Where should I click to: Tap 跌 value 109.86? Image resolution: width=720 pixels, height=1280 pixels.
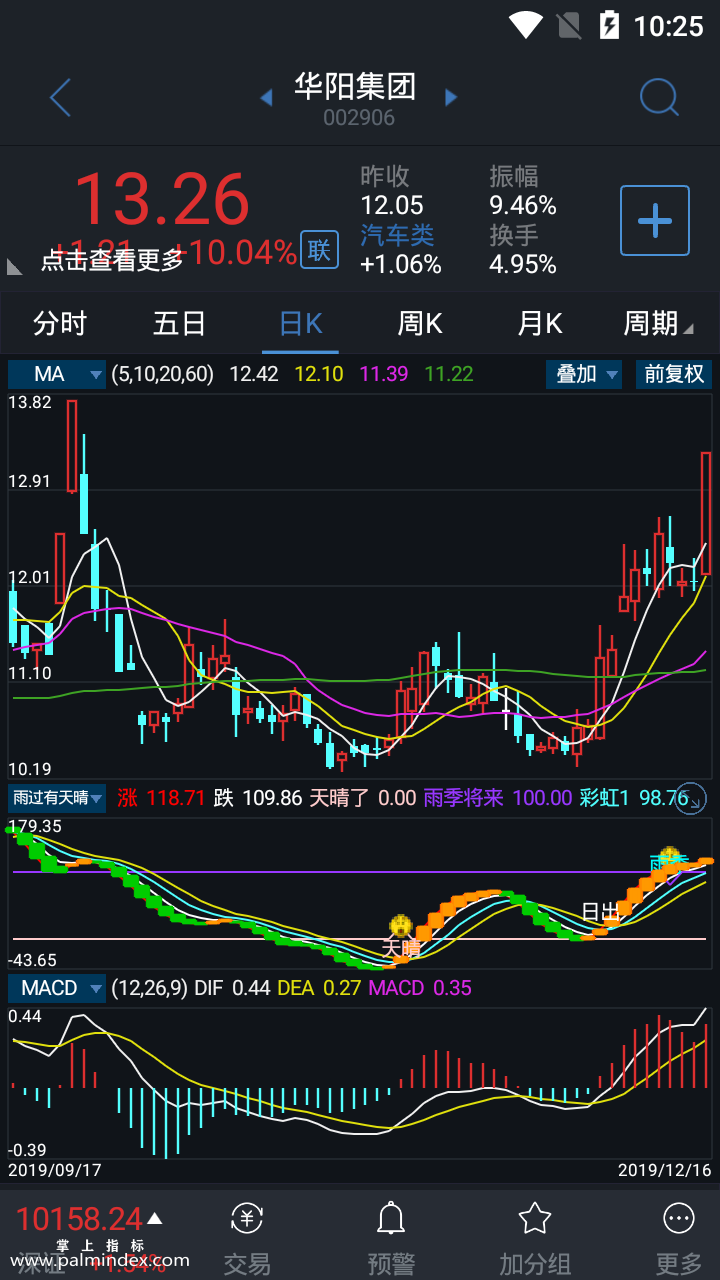pyautogui.click(x=272, y=798)
